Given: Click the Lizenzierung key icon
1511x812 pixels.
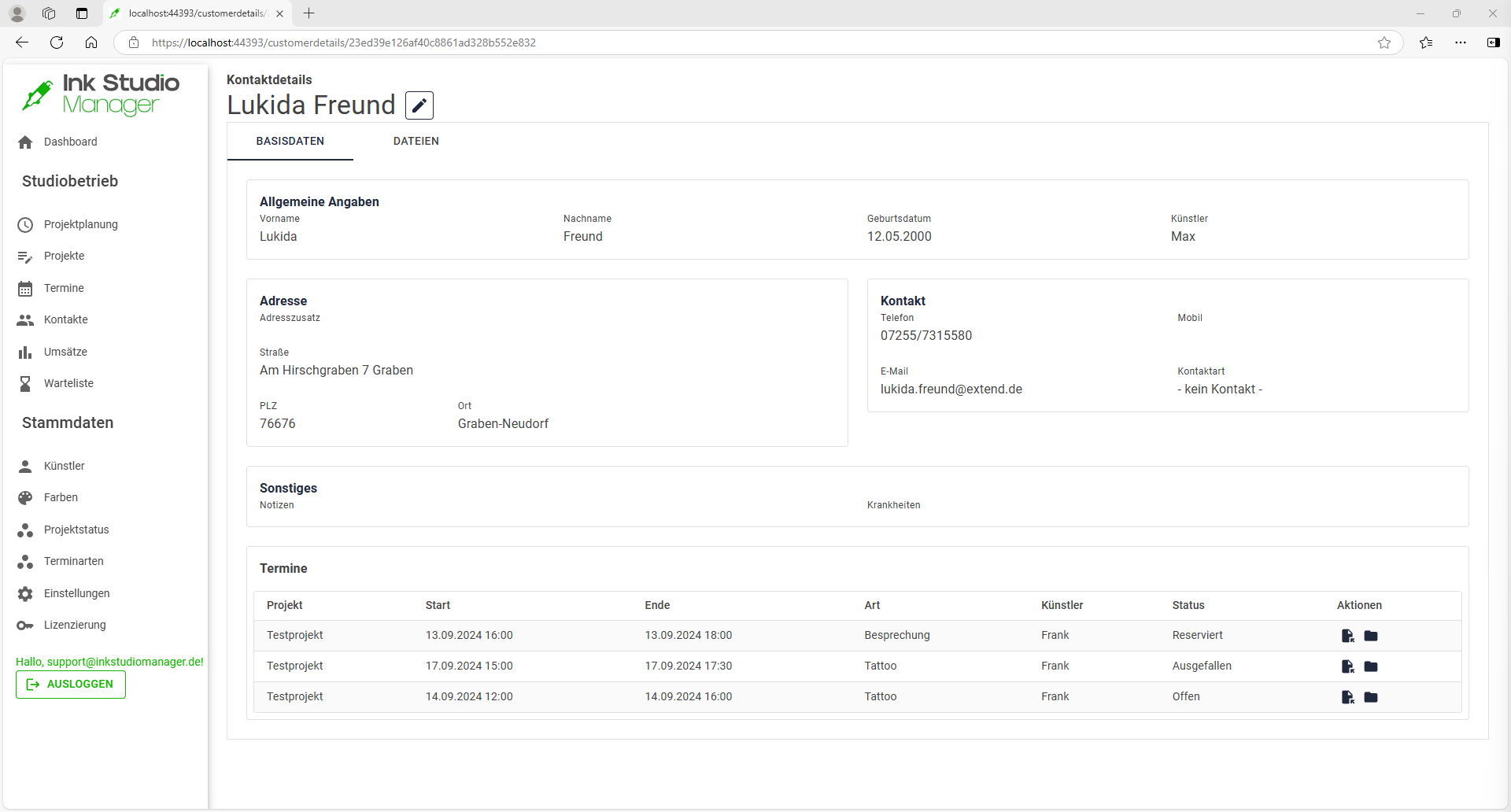Looking at the screenshot, I should pos(25,626).
